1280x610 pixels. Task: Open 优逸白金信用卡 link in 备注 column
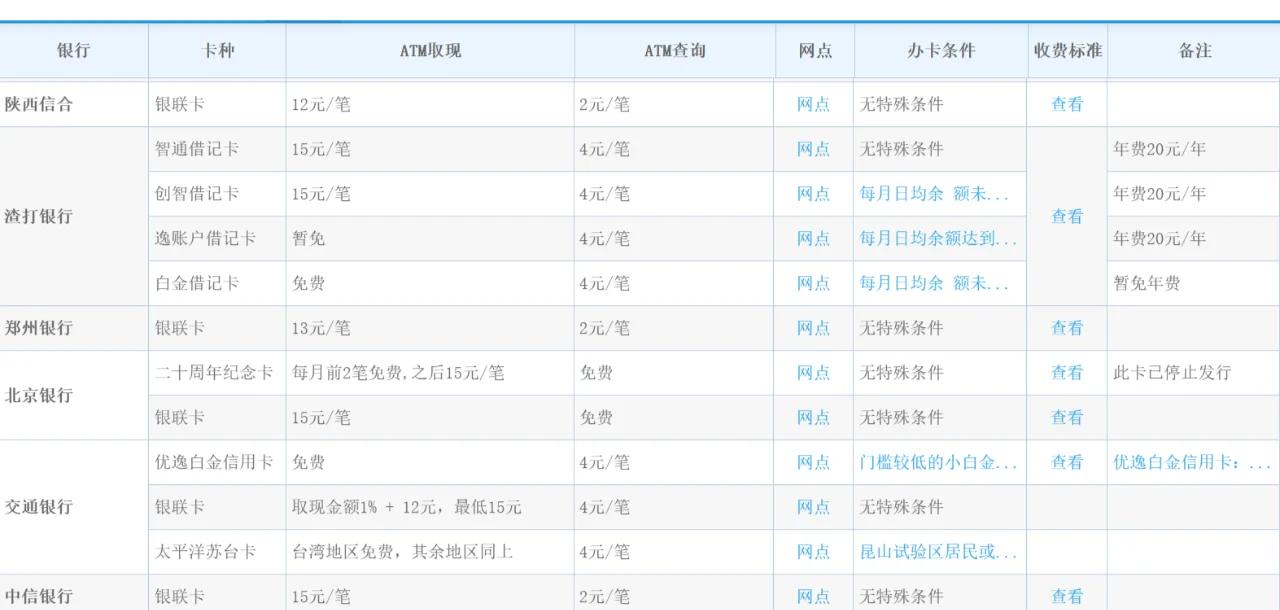click(1192, 463)
